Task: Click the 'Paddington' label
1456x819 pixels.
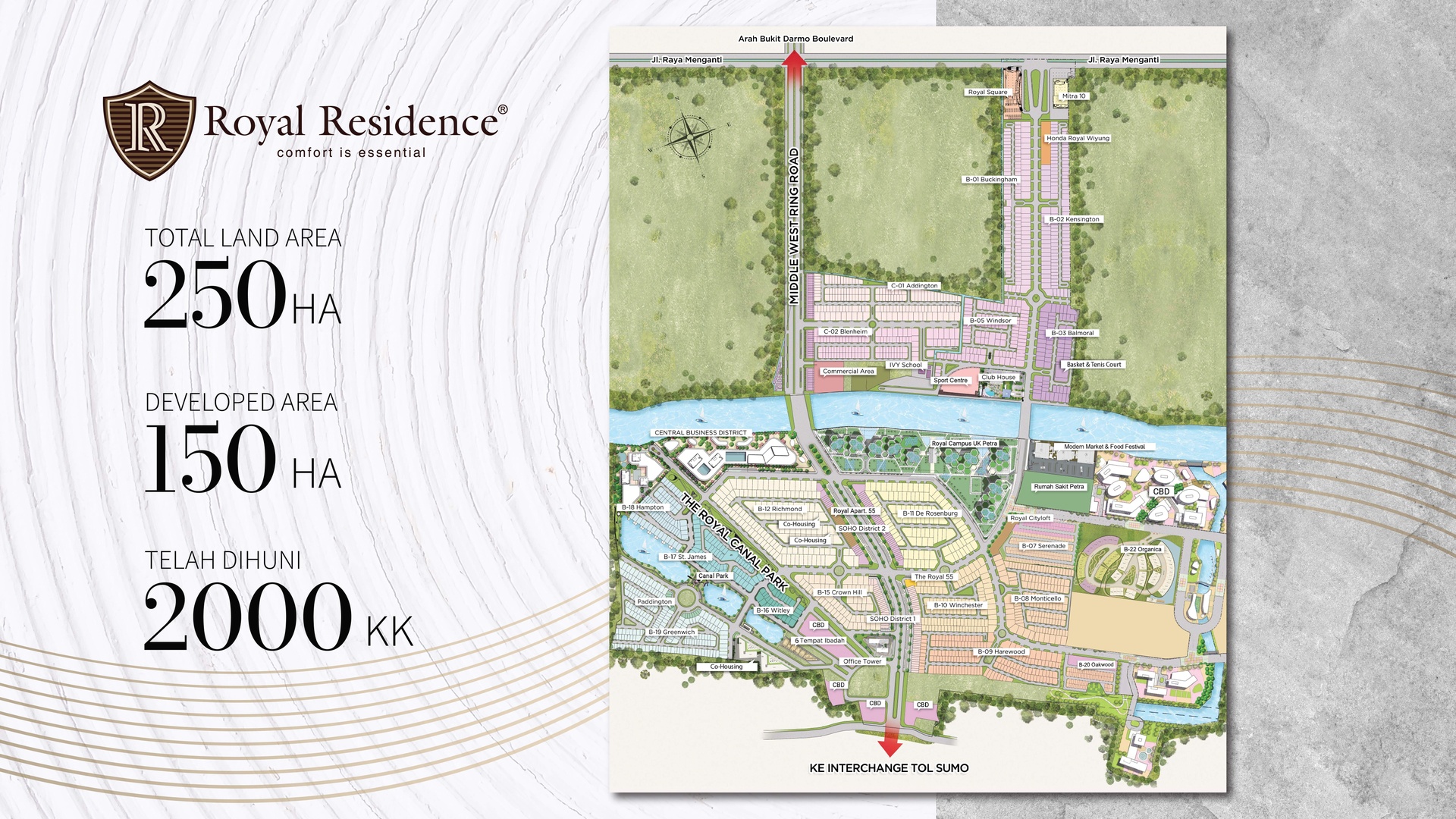Action: (654, 601)
